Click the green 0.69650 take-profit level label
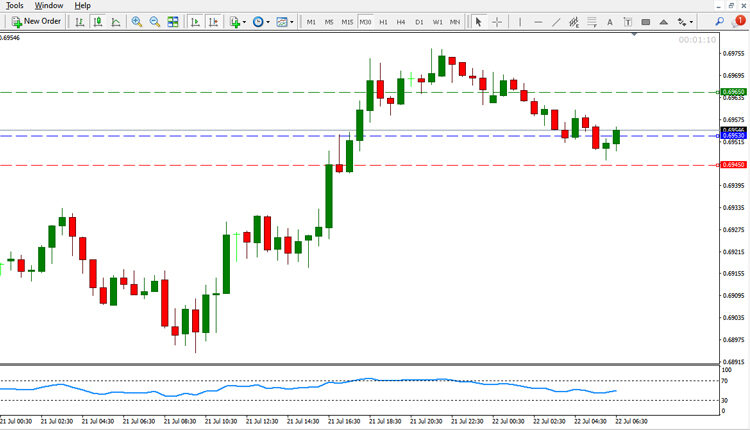This screenshot has width=750, height=430. 733,92
